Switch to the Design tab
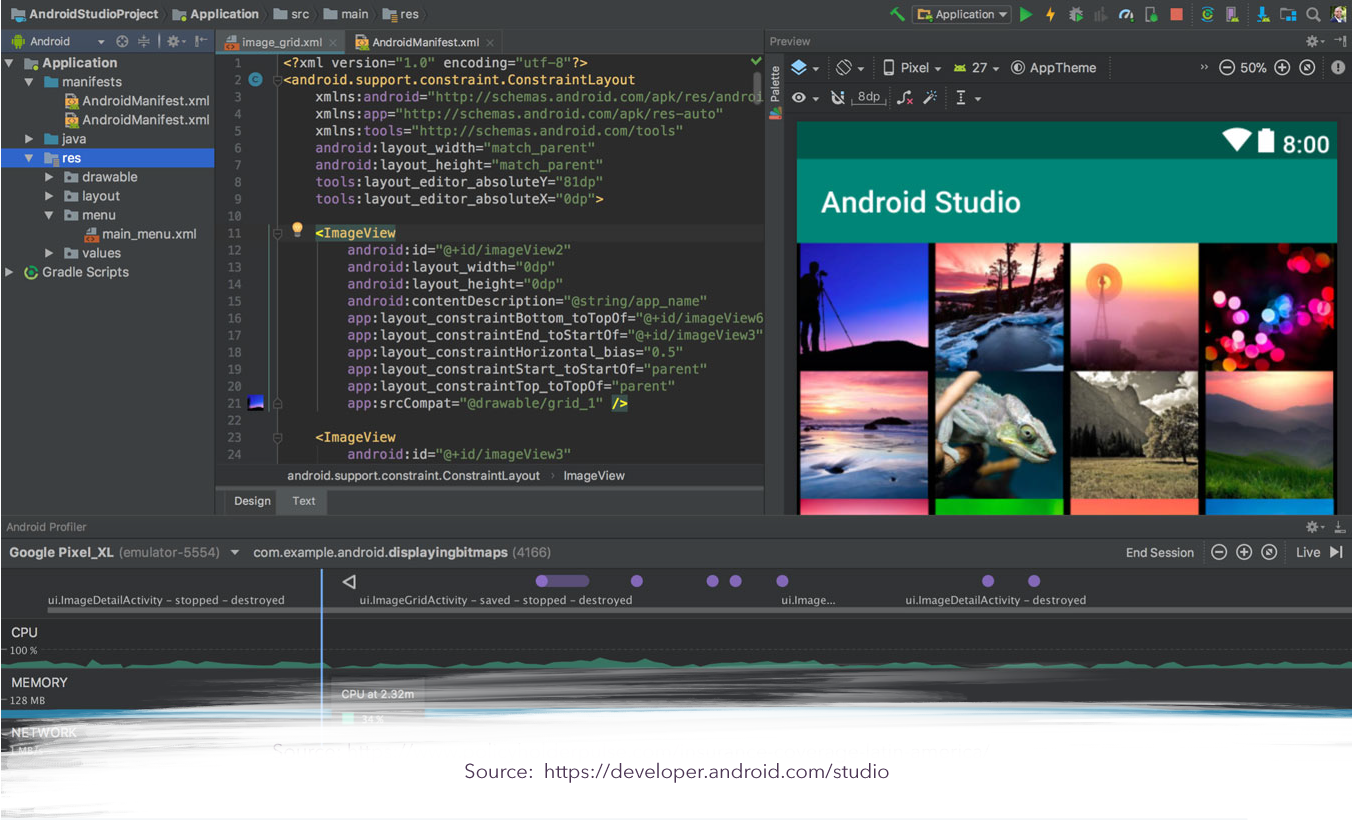 tap(252, 501)
